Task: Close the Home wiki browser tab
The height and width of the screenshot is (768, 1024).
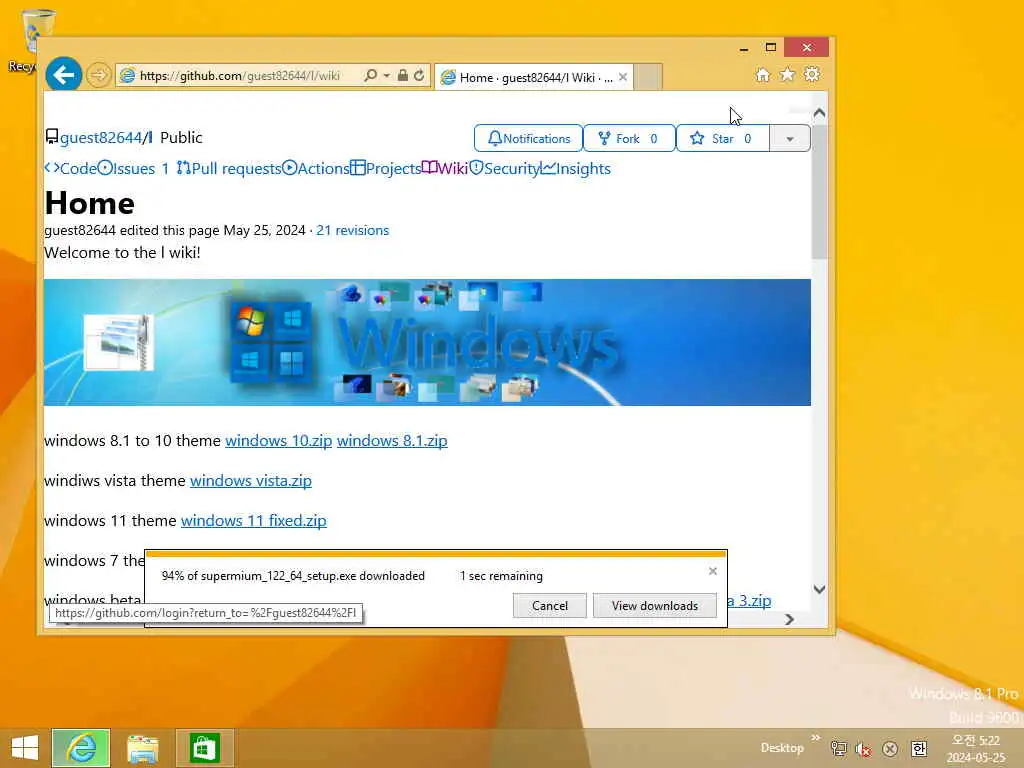Action: pyautogui.click(x=623, y=77)
